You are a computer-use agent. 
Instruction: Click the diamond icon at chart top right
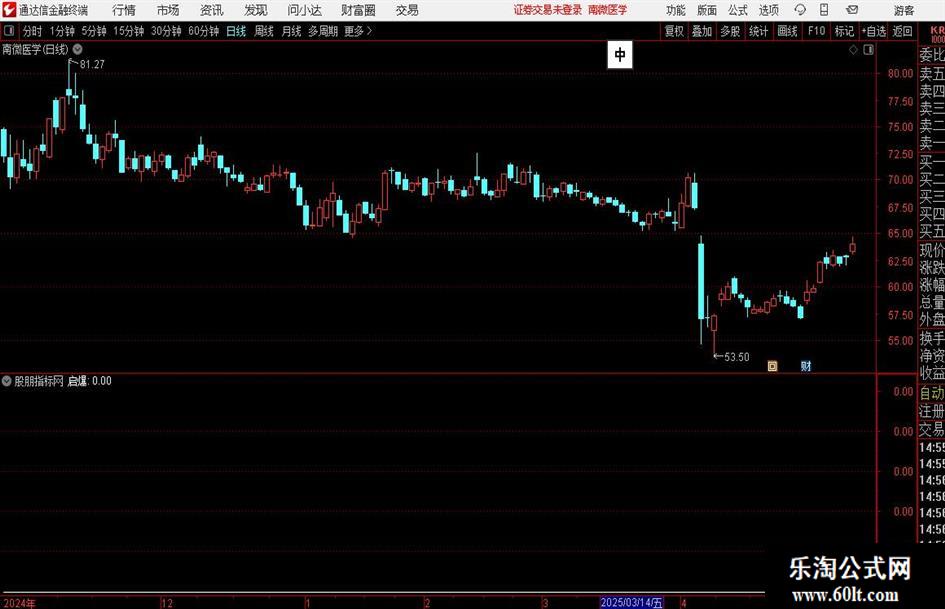point(853,50)
